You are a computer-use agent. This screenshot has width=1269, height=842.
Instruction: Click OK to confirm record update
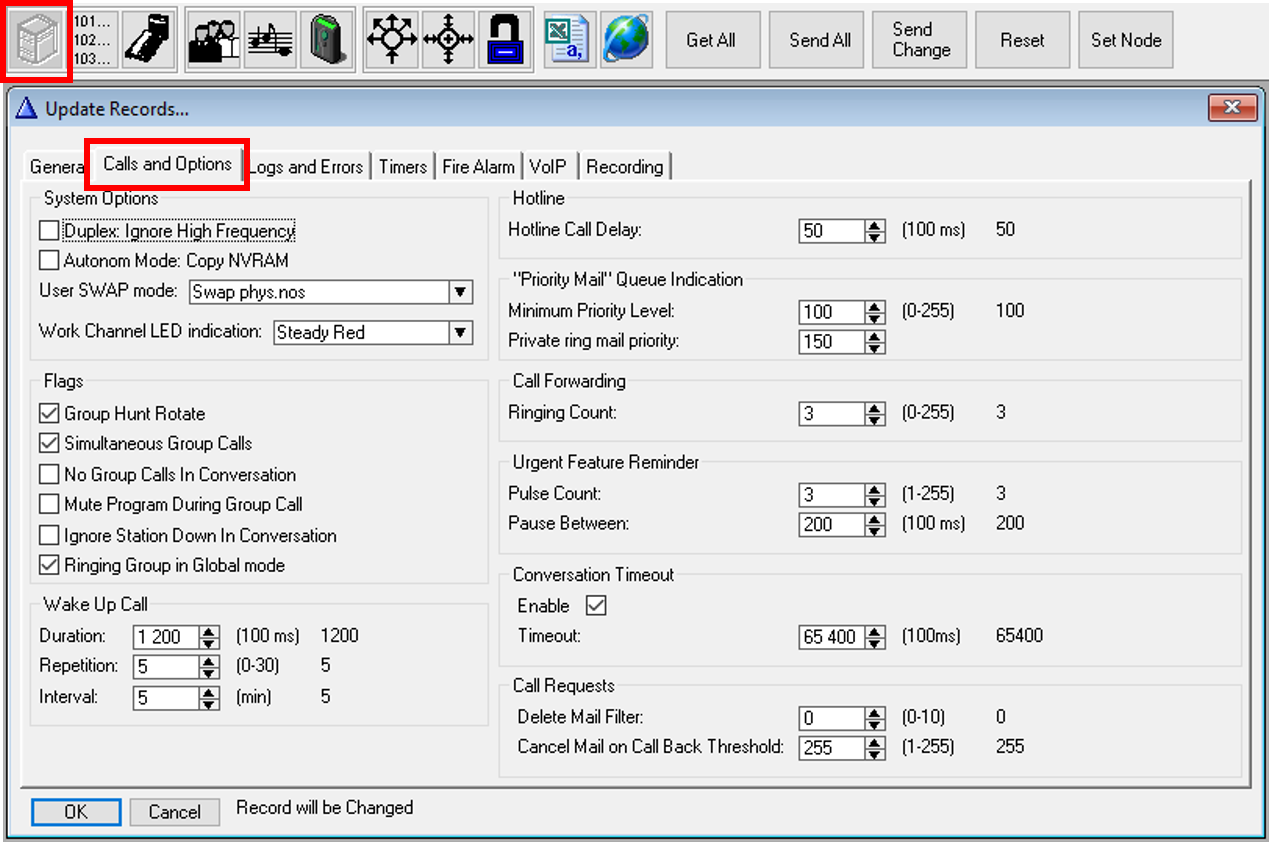coord(76,812)
